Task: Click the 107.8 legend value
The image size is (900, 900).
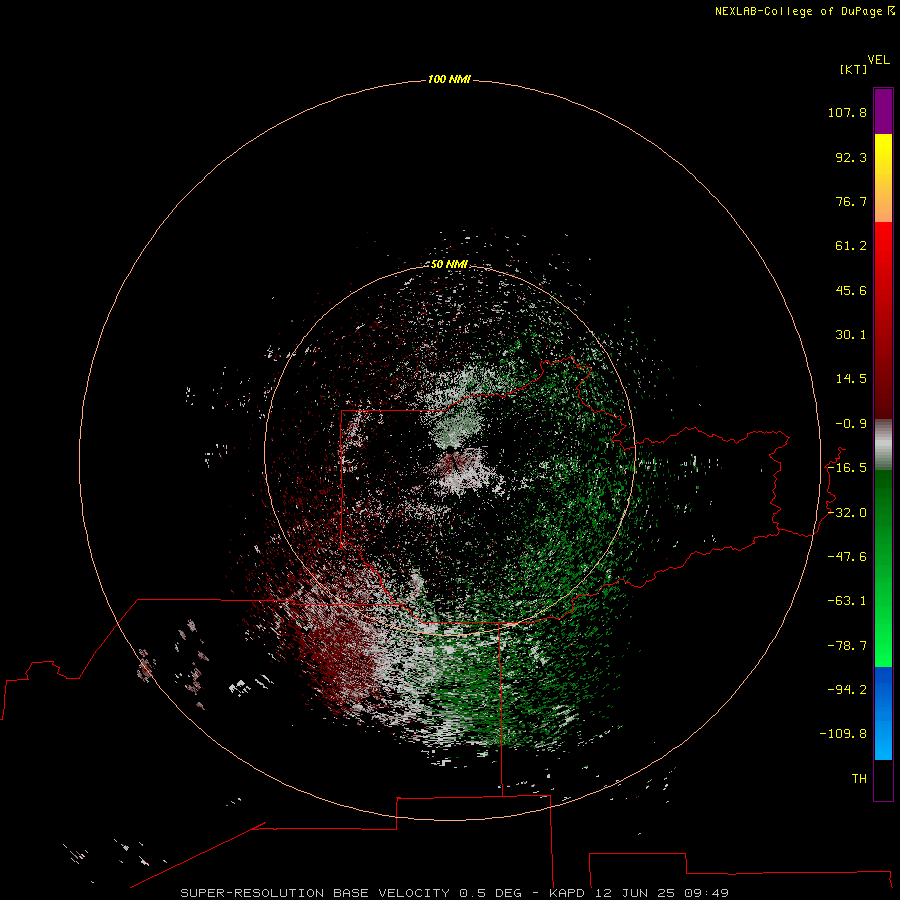Action: pos(847,112)
